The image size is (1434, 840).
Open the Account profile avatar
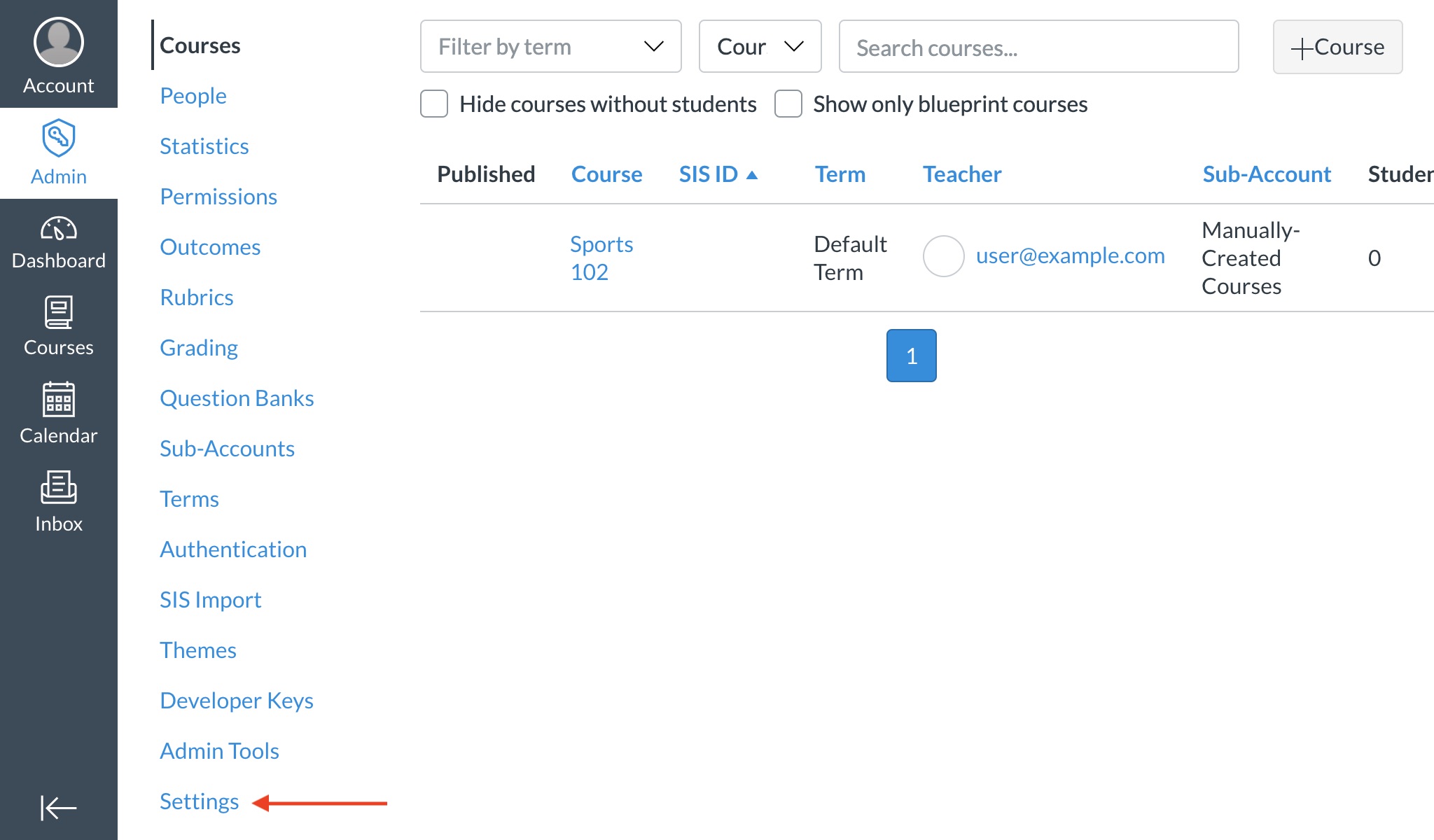click(59, 42)
